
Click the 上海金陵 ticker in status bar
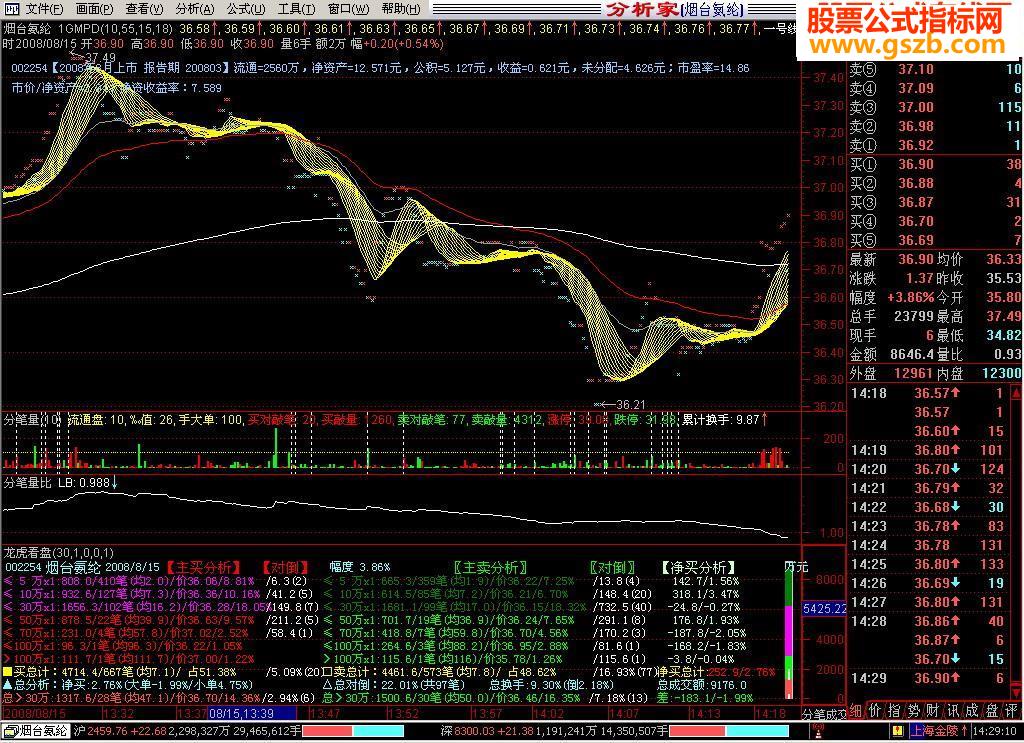938,731
